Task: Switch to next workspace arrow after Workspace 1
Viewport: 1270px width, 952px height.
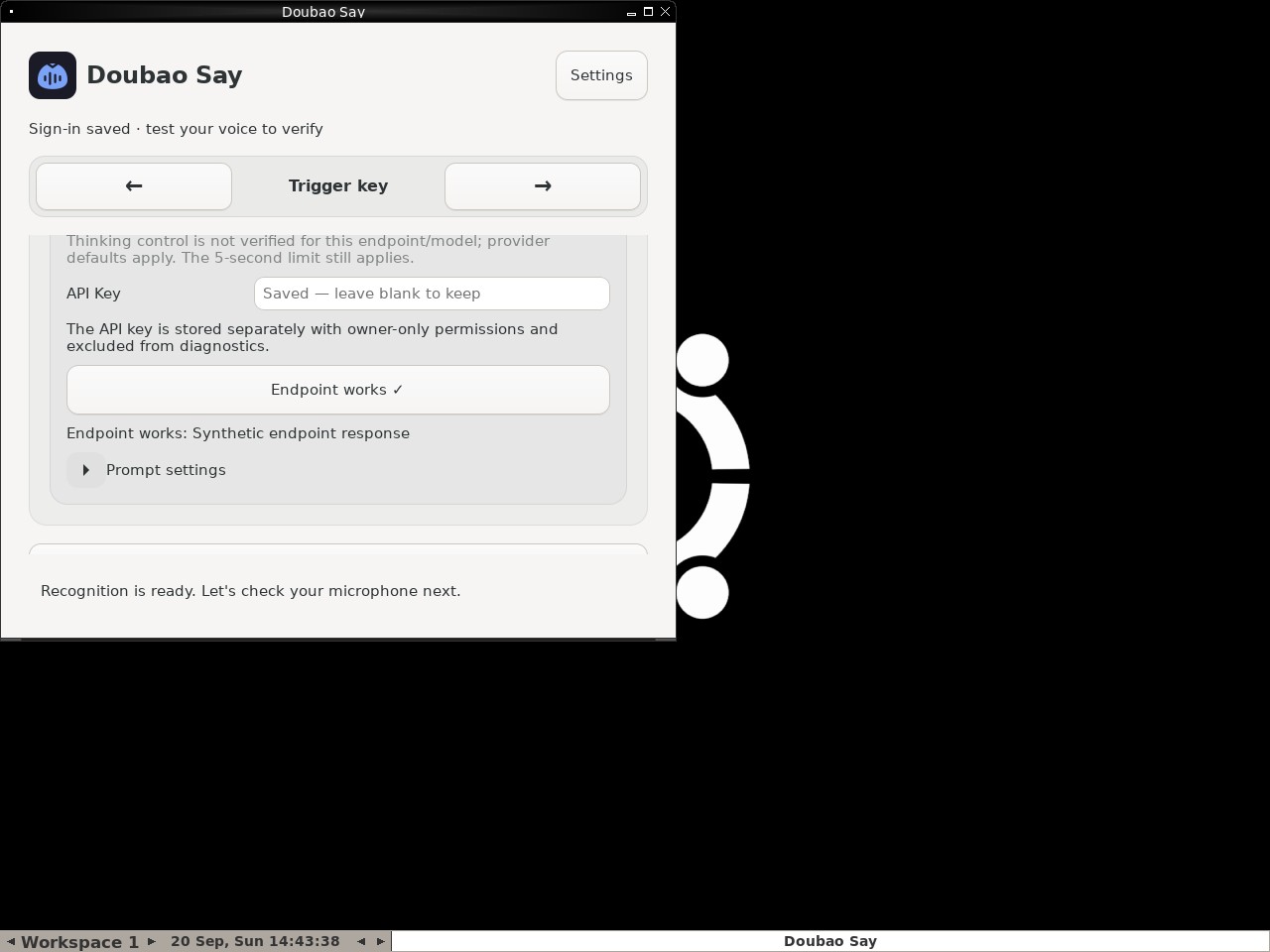Action: coord(151,941)
